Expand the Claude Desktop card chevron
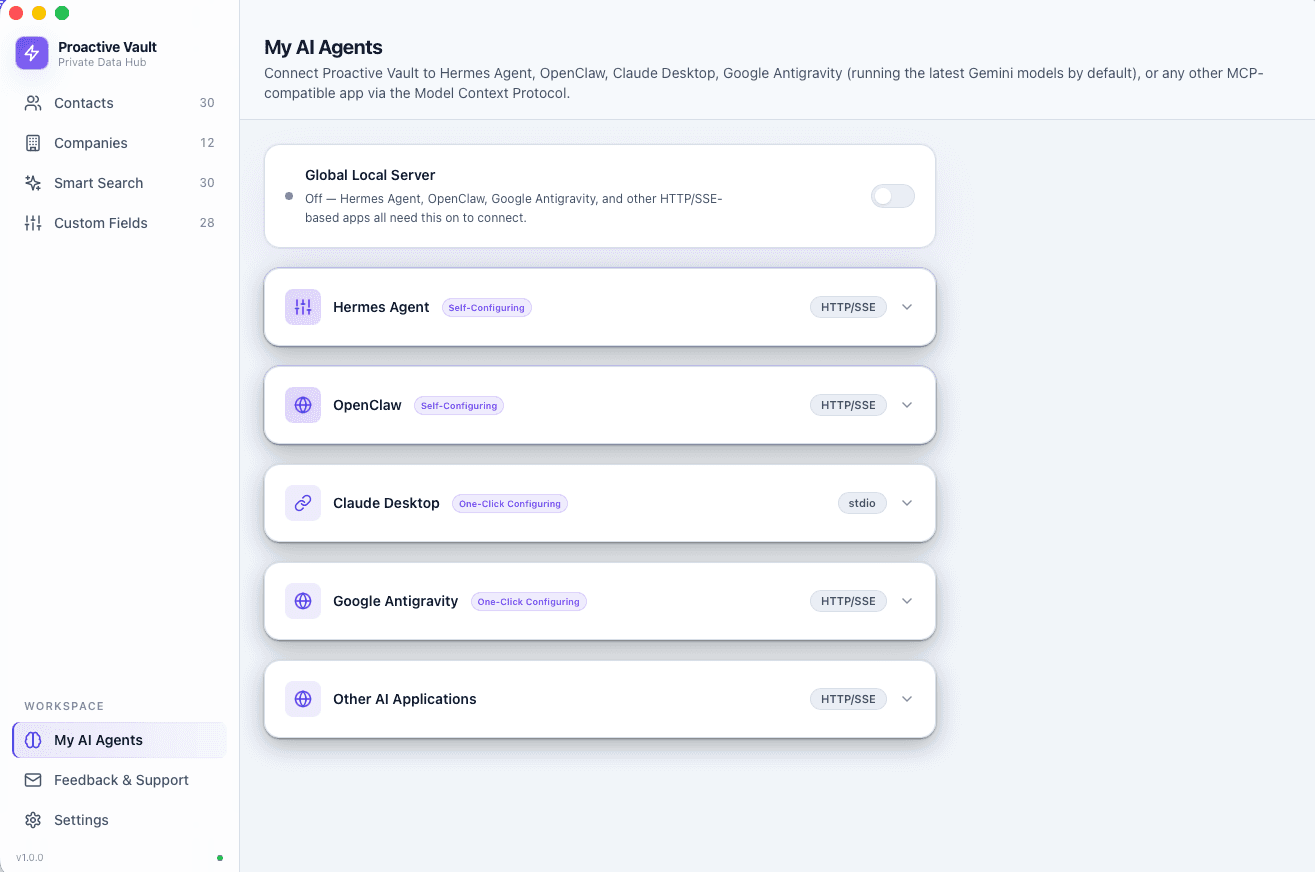 [907, 503]
